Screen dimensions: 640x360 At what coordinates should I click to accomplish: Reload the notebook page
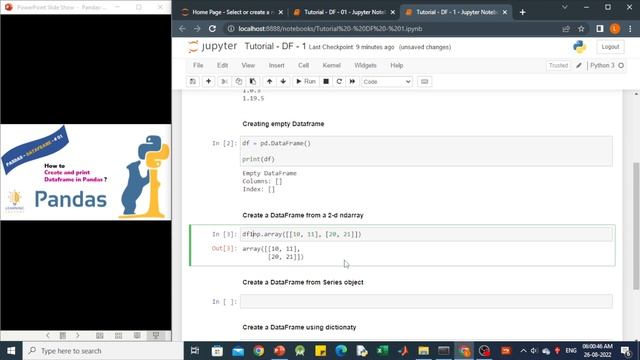(212, 29)
